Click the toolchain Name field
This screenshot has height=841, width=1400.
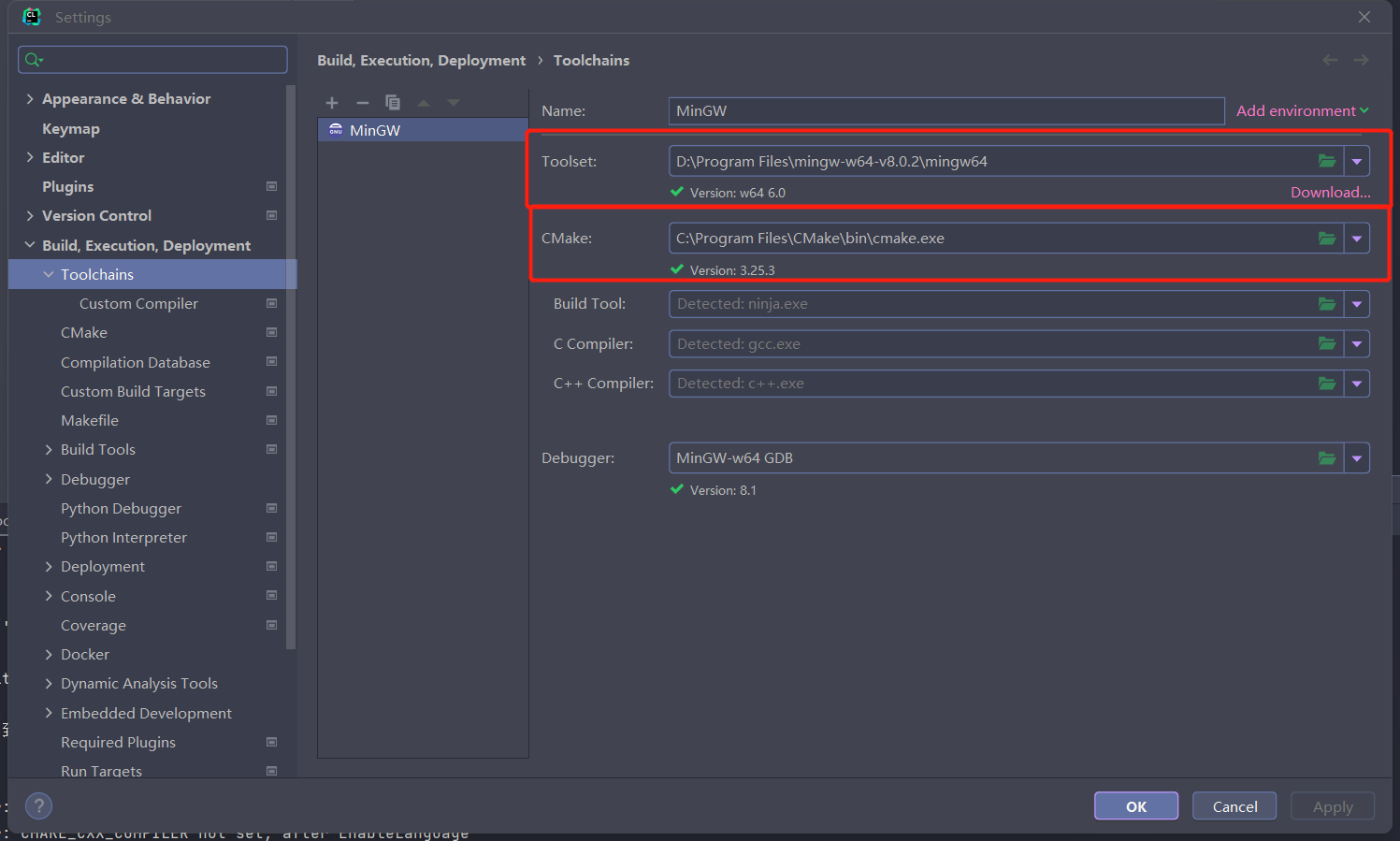(x=946, y=110)
